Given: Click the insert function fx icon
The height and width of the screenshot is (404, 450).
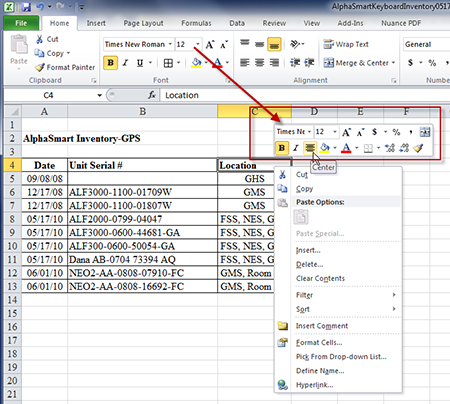Looking at the screenshot, I should point(152,95).
